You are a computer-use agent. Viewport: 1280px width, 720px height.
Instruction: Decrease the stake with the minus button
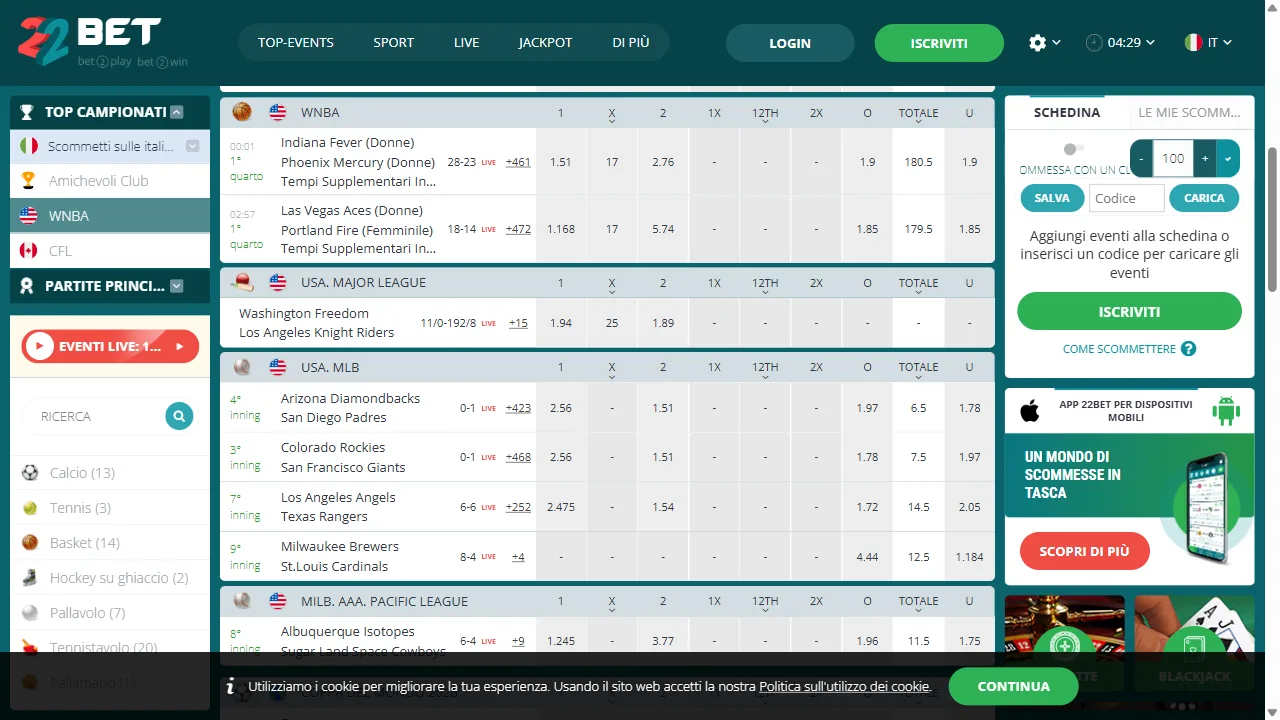tap(1141, 158)
